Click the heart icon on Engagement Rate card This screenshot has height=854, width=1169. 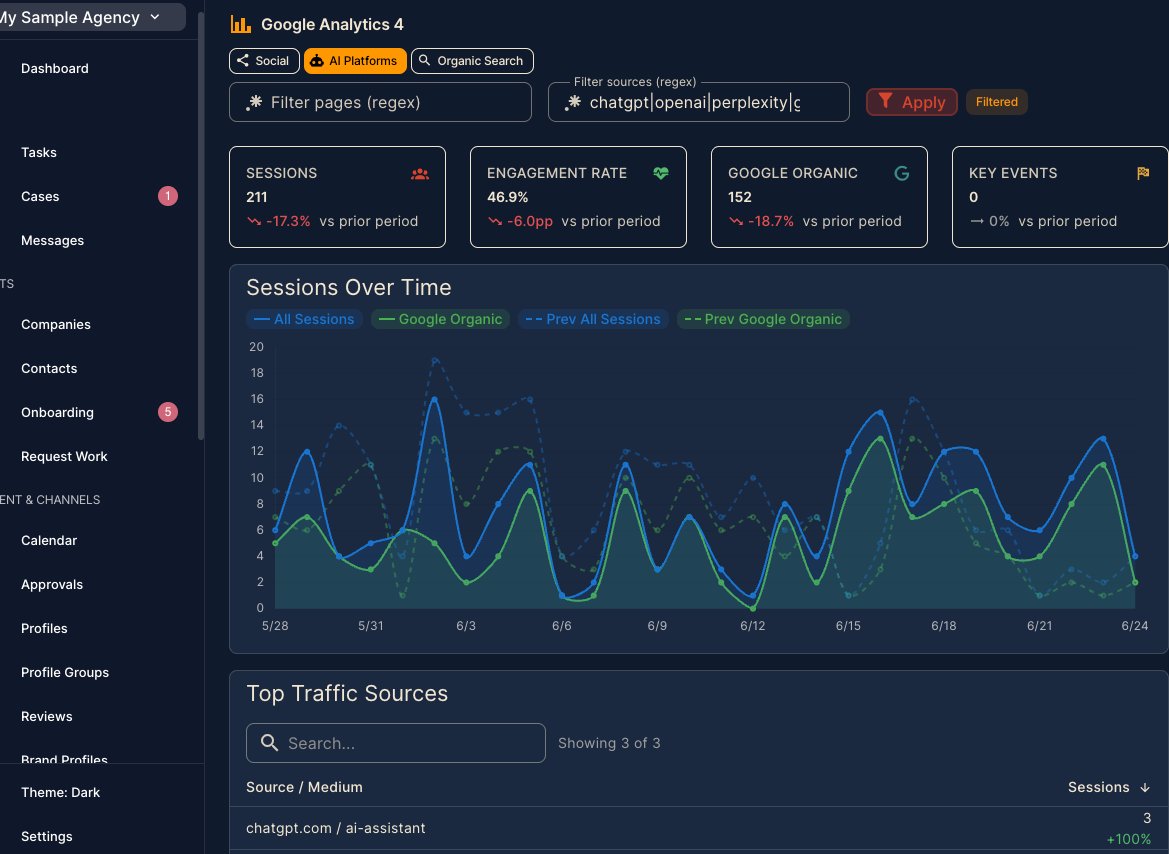tap(661, 173)
